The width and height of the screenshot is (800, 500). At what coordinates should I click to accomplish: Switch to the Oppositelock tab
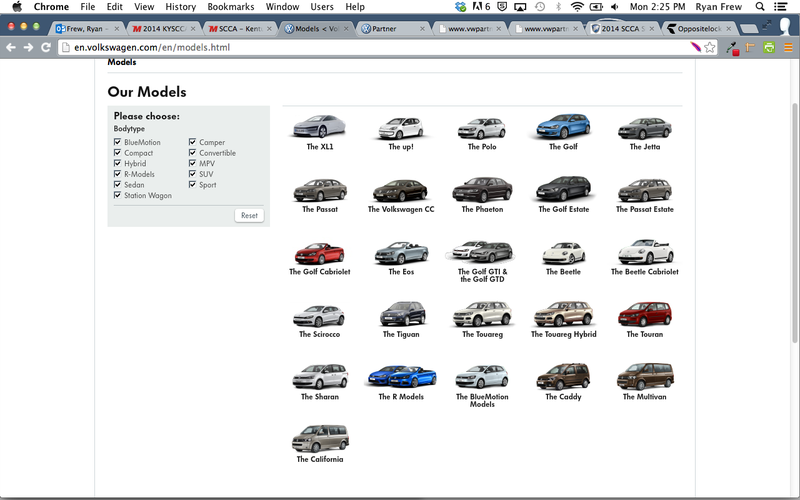point(699,29)
